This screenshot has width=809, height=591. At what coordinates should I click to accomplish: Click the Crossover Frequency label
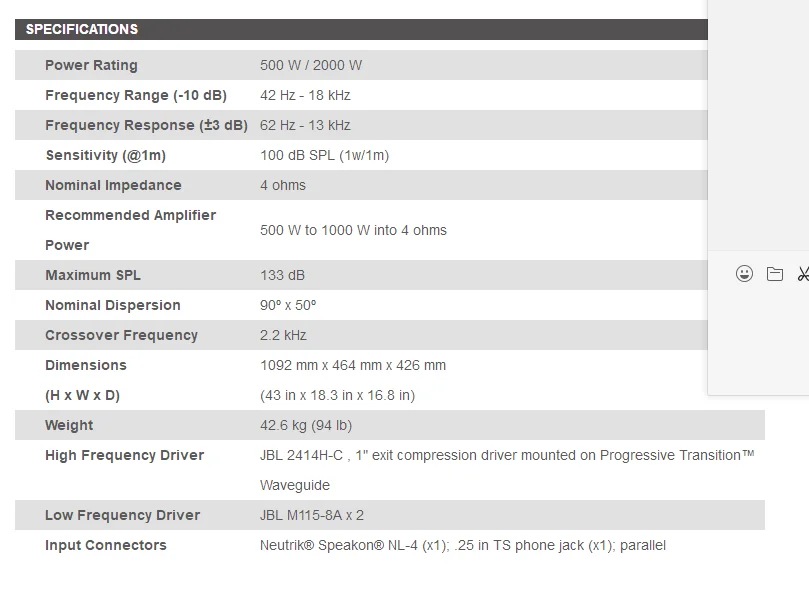[121, 335]
